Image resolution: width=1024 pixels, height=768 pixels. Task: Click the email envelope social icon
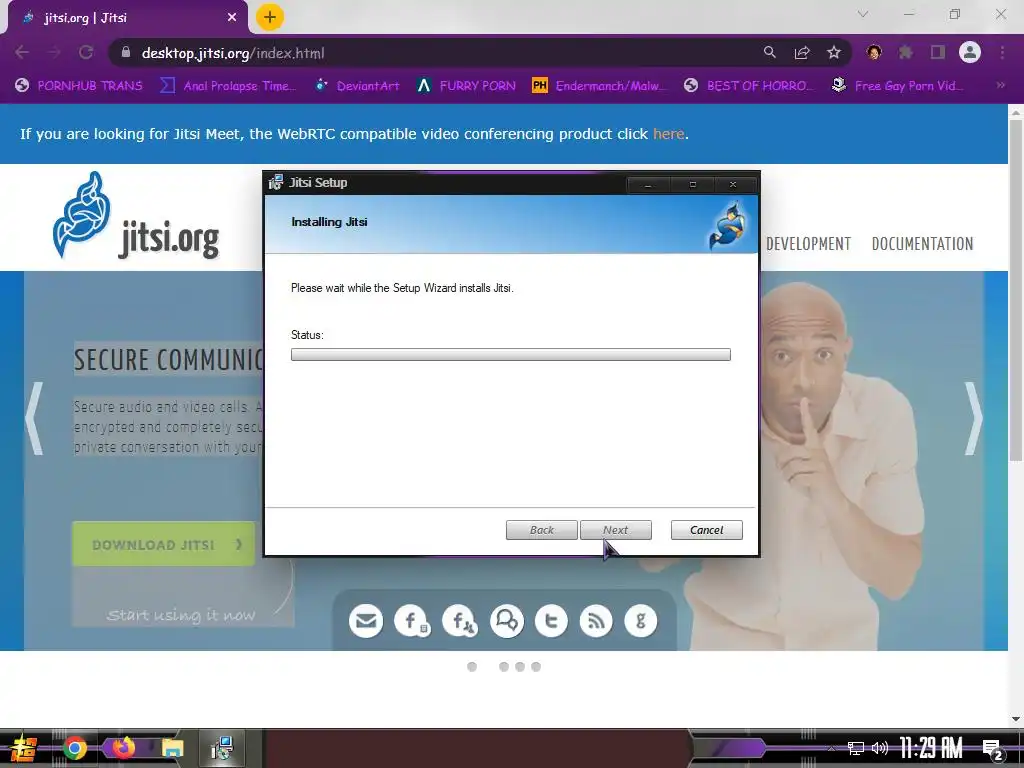366,620
